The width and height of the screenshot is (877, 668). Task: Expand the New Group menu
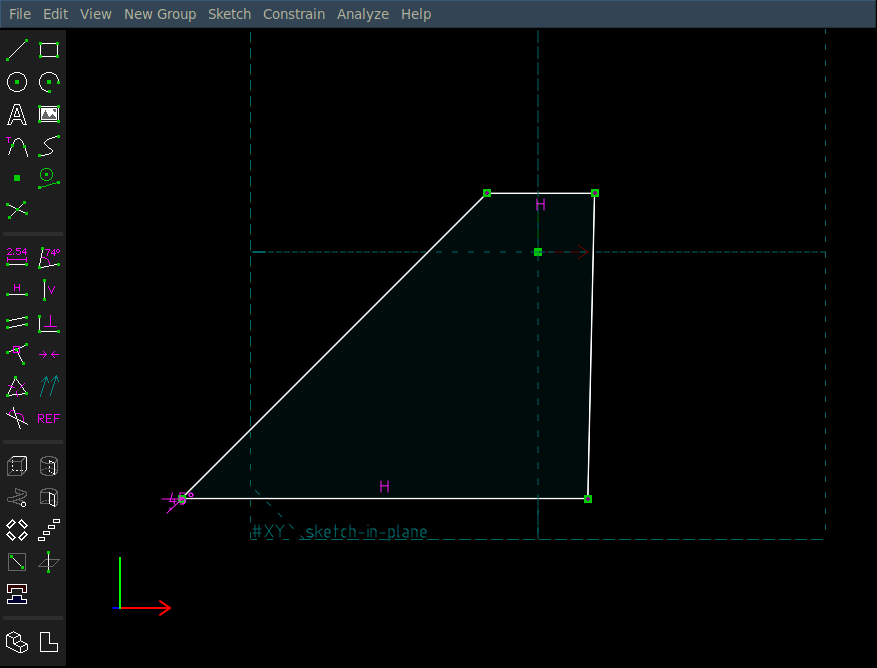pos(160,14)
